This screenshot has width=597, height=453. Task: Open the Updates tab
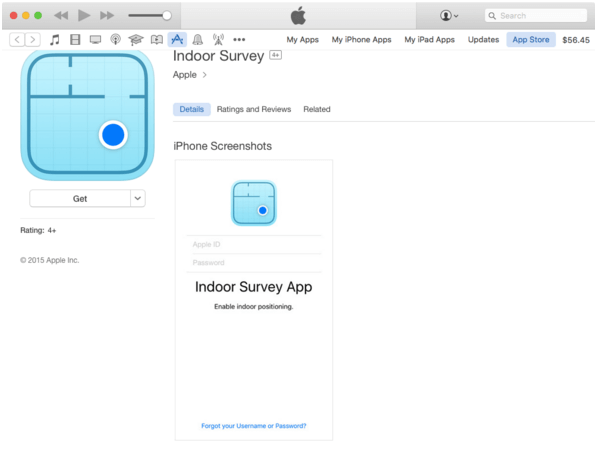483,40
